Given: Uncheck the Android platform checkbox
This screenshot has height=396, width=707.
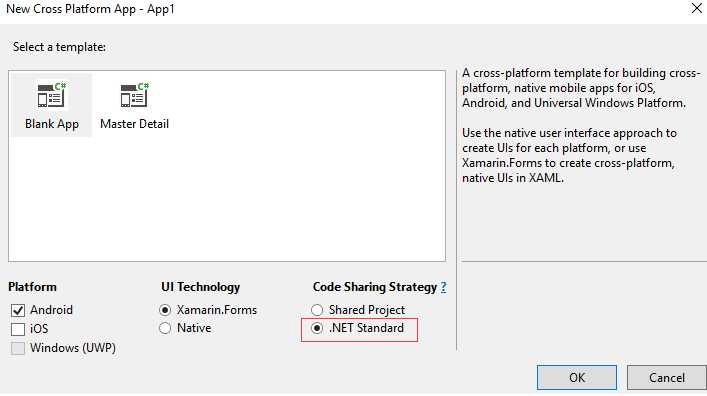Looking at the screenshot, I should 18,310.
